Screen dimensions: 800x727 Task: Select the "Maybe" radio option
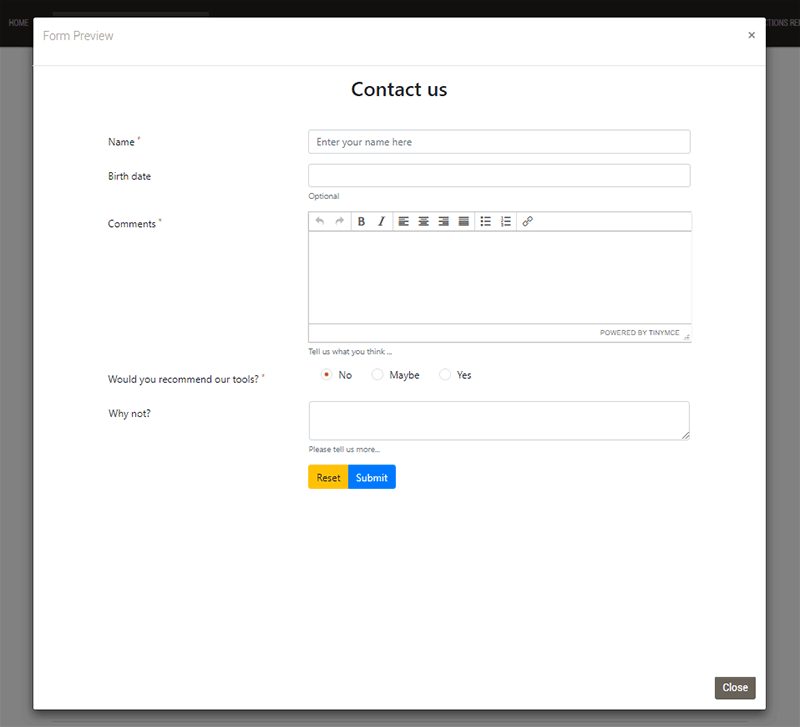(x=377, y=375)
